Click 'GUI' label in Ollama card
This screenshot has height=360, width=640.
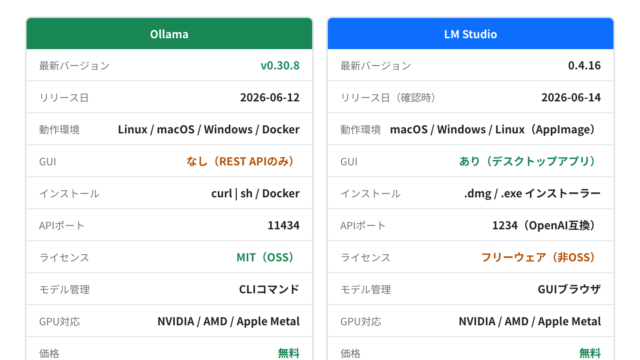coord(48,162)
